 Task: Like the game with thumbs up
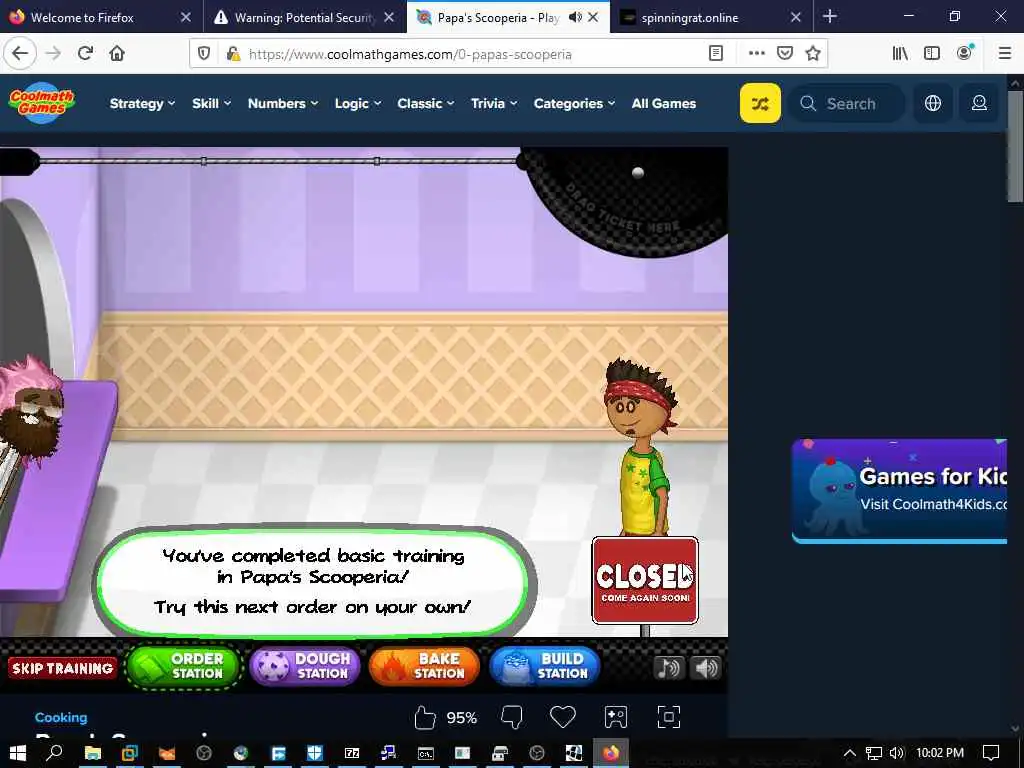pyautogui.click(x=425, y=718)
